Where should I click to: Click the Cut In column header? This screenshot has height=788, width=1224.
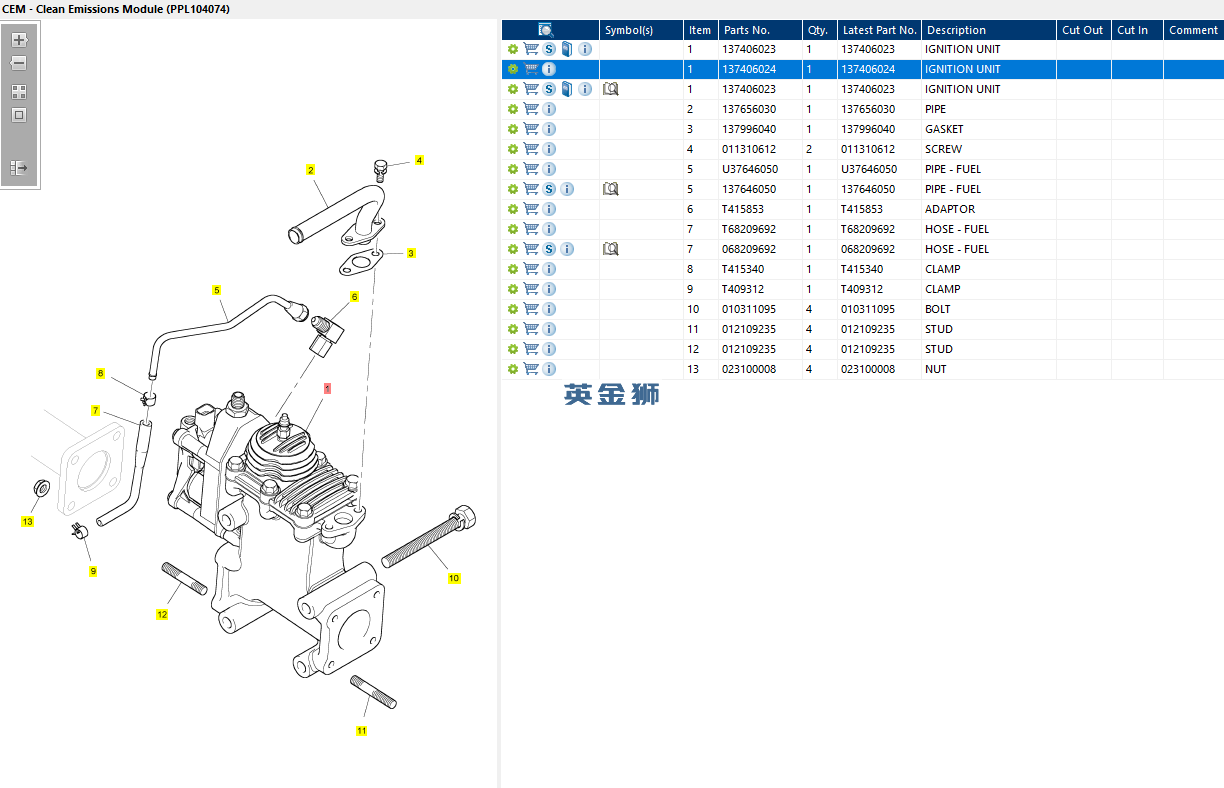pos(1137,30)
